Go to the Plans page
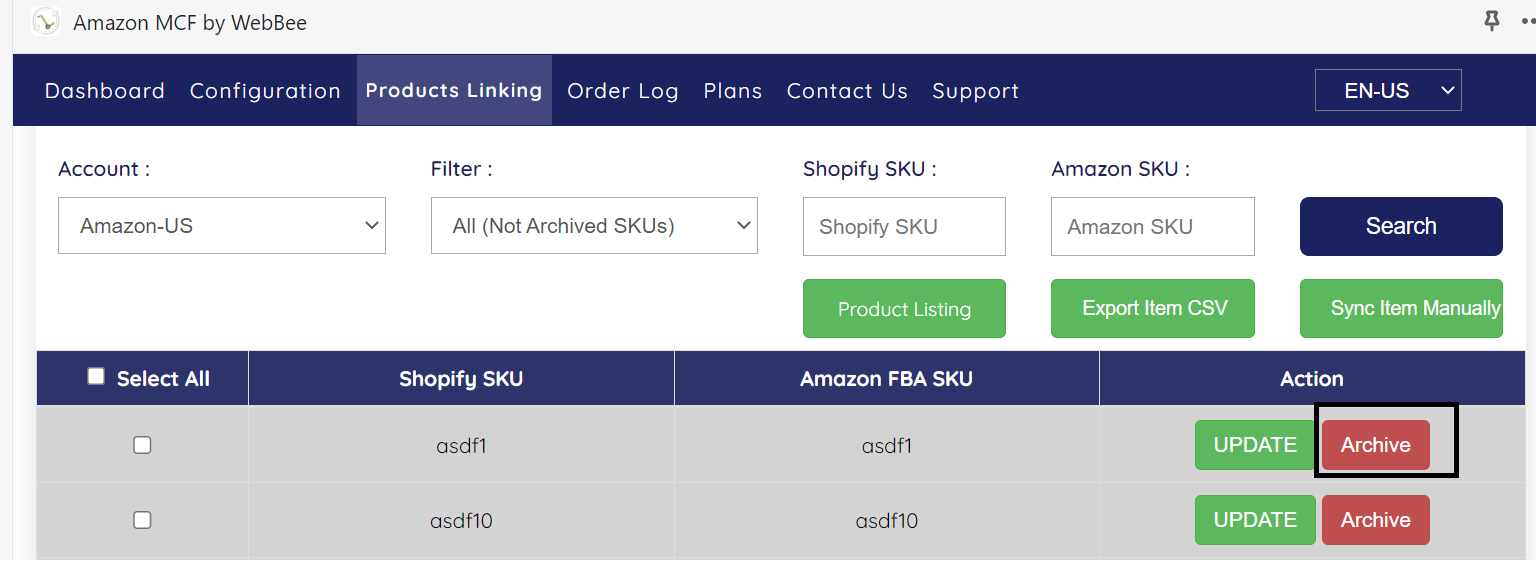 tap(733, 90)
